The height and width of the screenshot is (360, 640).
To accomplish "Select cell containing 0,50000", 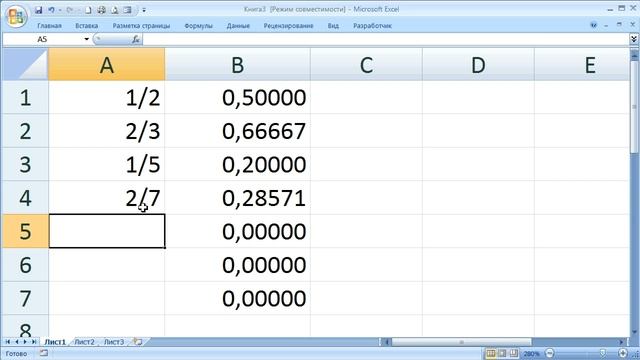I will [x=238, y=98].
